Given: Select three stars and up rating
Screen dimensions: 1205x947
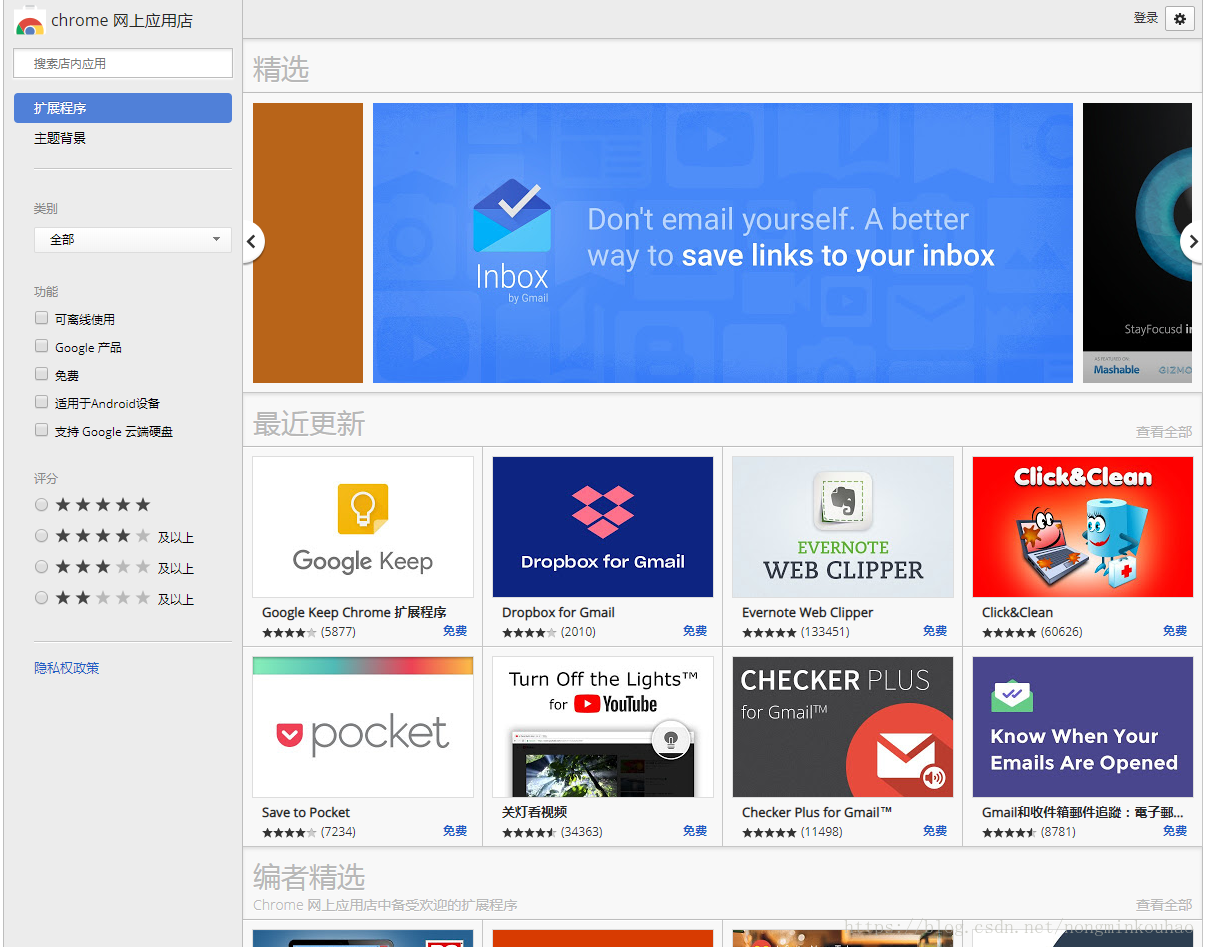Looking at the screenshot, I should point(41,567).
